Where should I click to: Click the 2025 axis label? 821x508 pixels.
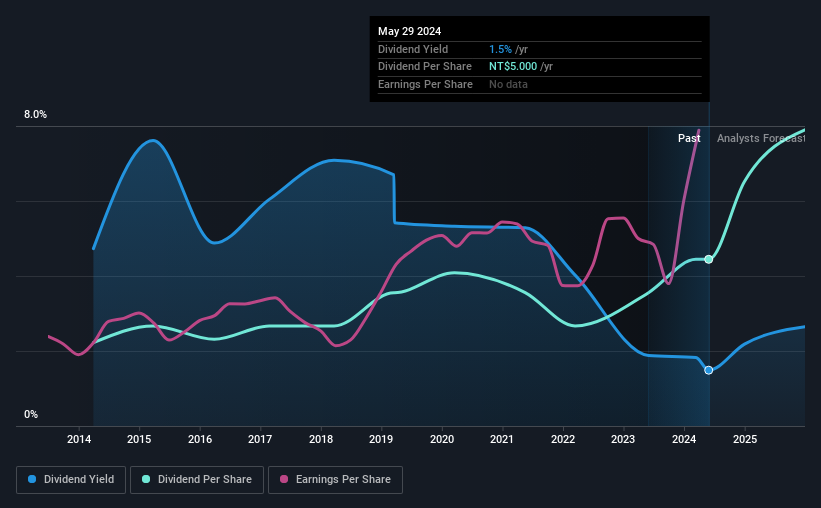pos(745,439)
